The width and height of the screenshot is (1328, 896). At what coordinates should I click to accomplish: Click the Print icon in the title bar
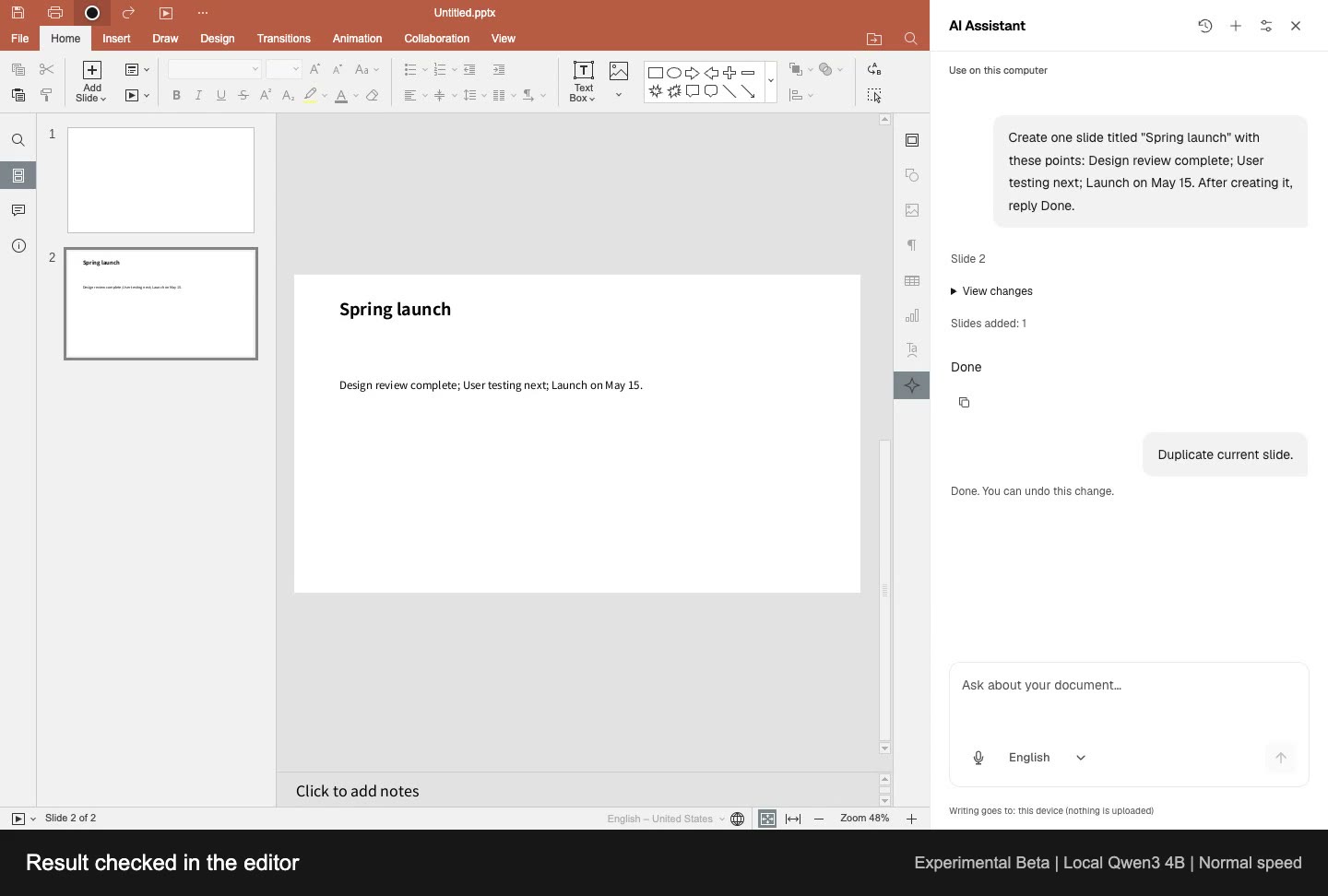pos(55,13)
